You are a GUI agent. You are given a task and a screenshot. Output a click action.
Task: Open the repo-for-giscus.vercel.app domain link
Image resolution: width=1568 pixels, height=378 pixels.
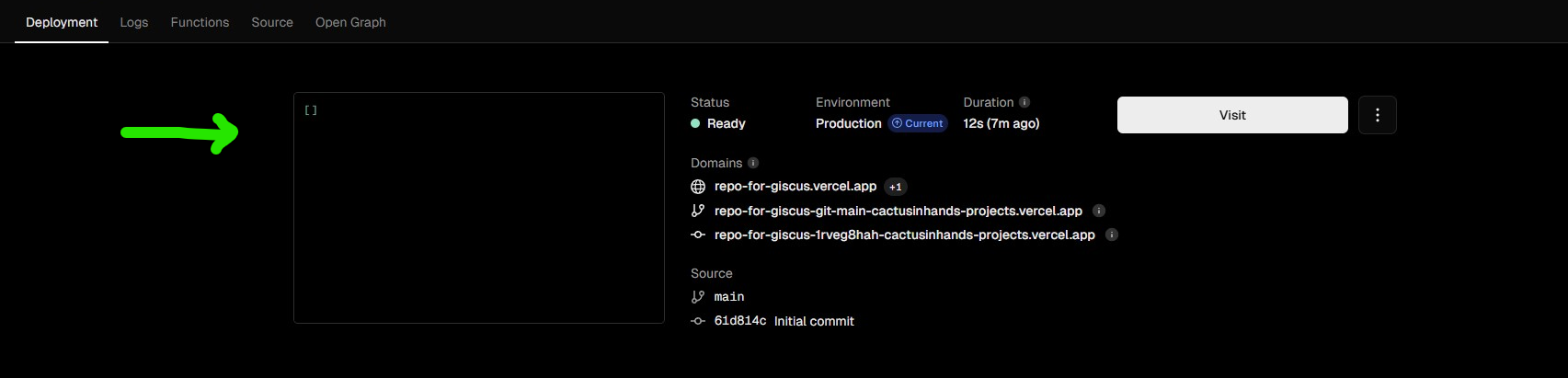795,186
